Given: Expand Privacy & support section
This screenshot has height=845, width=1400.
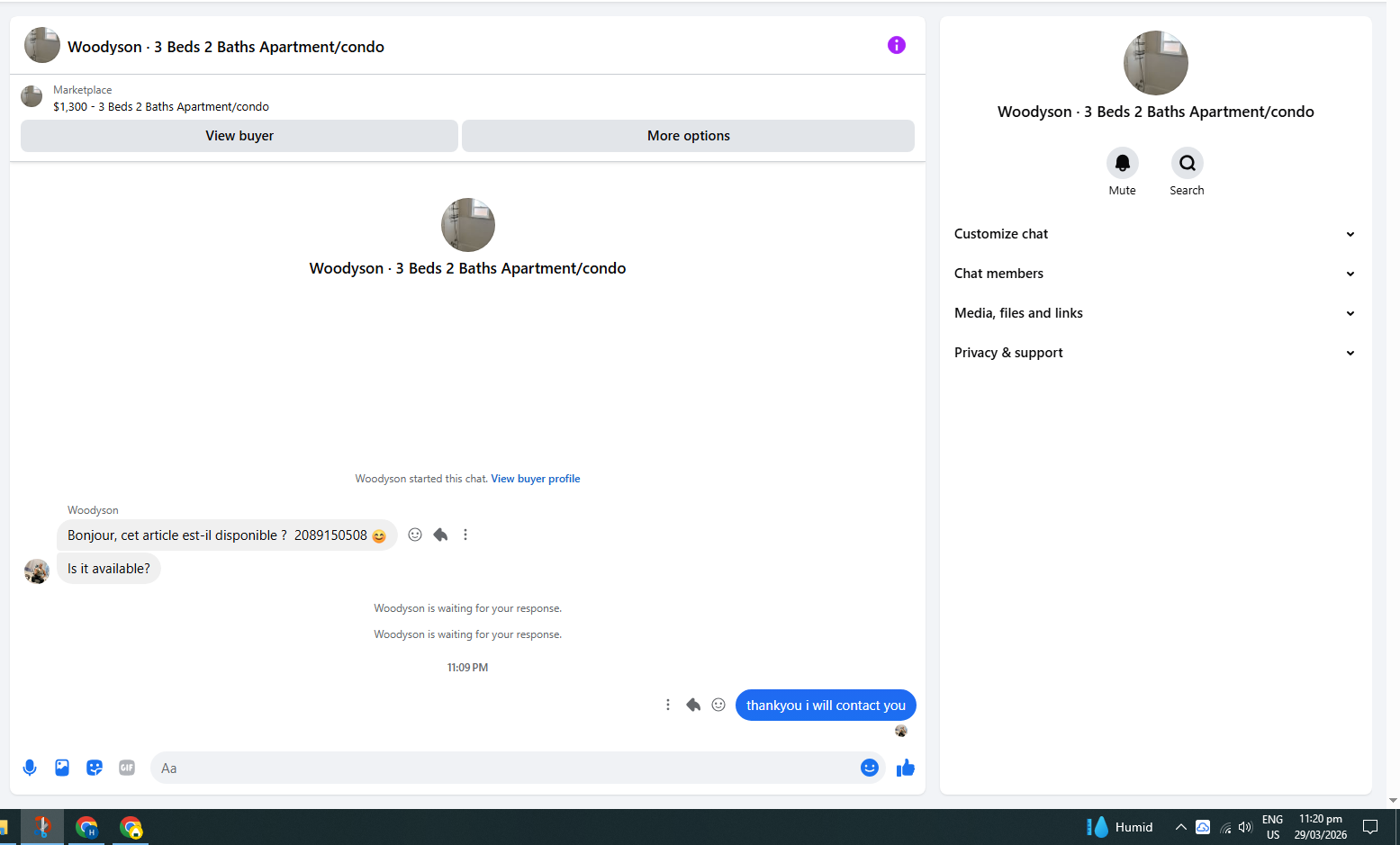Looking at the screenshot, I should pyautogui.click(x=1155, y=353).
